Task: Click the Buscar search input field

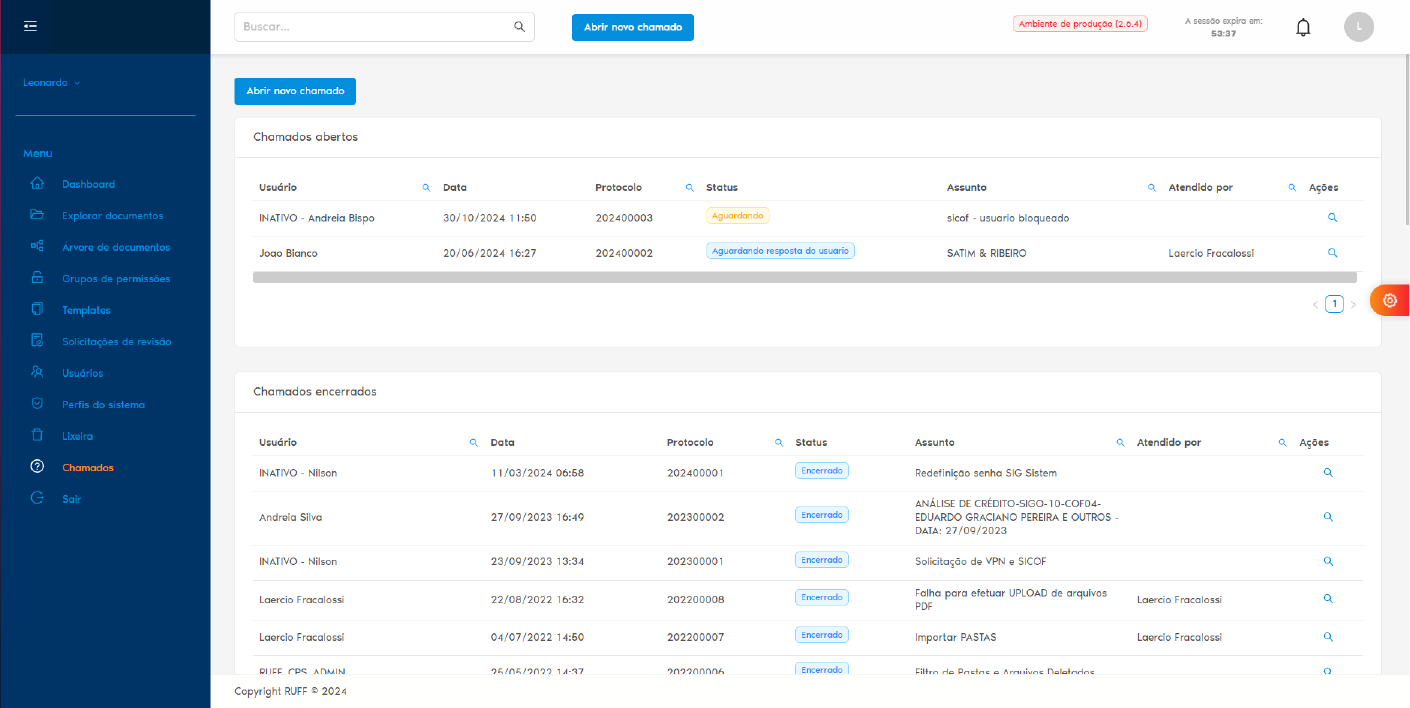Action: coord(384,27)
